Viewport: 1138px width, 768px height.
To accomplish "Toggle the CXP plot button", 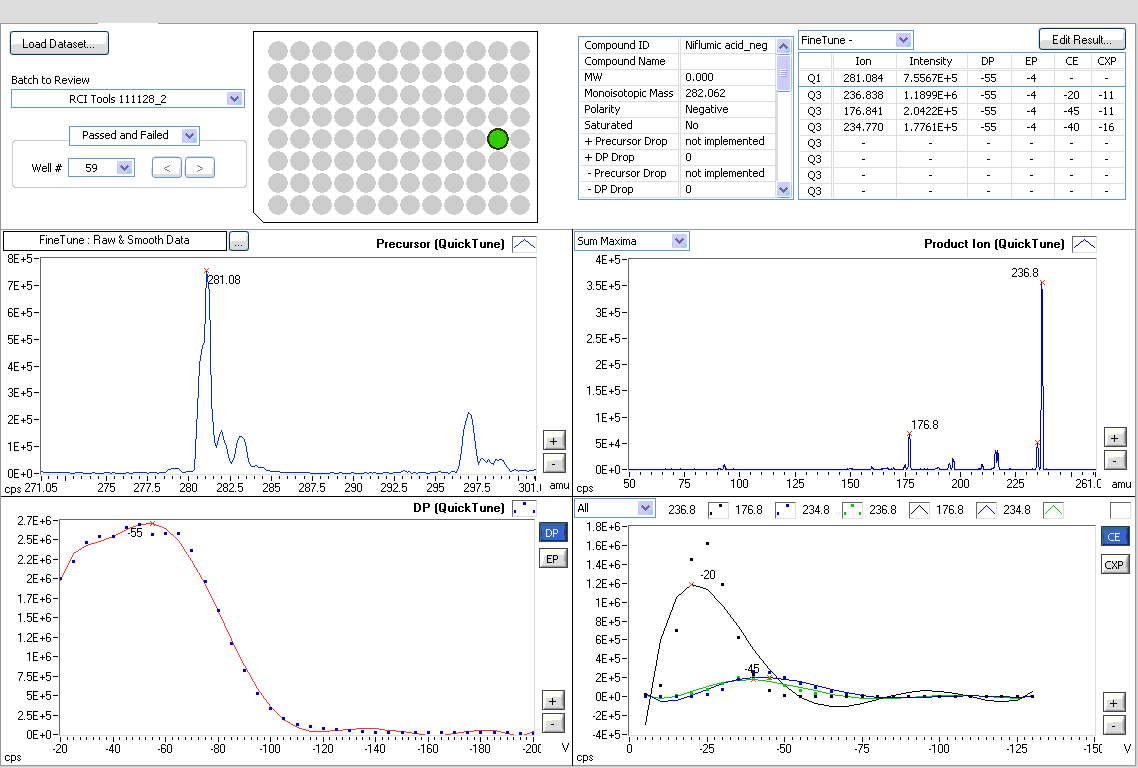I will (1114, 564).
